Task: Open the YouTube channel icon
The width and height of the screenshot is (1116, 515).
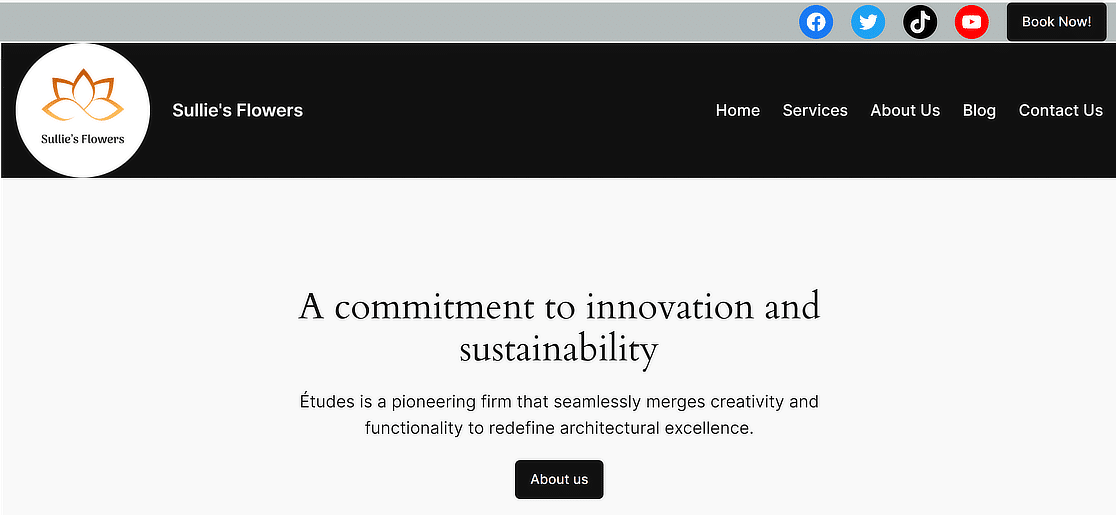Action: [x=971, y=22]
